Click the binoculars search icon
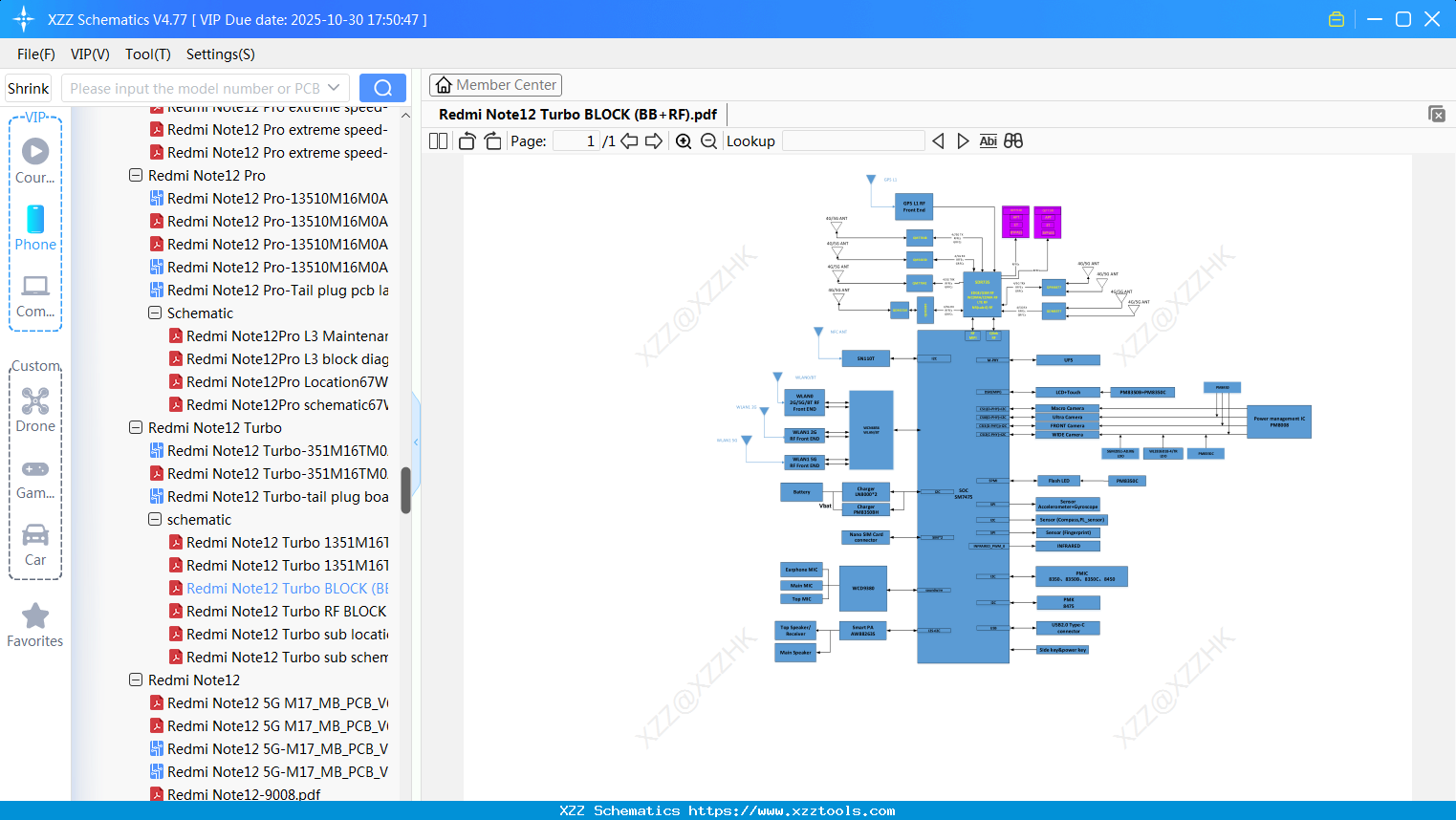 1013,141
